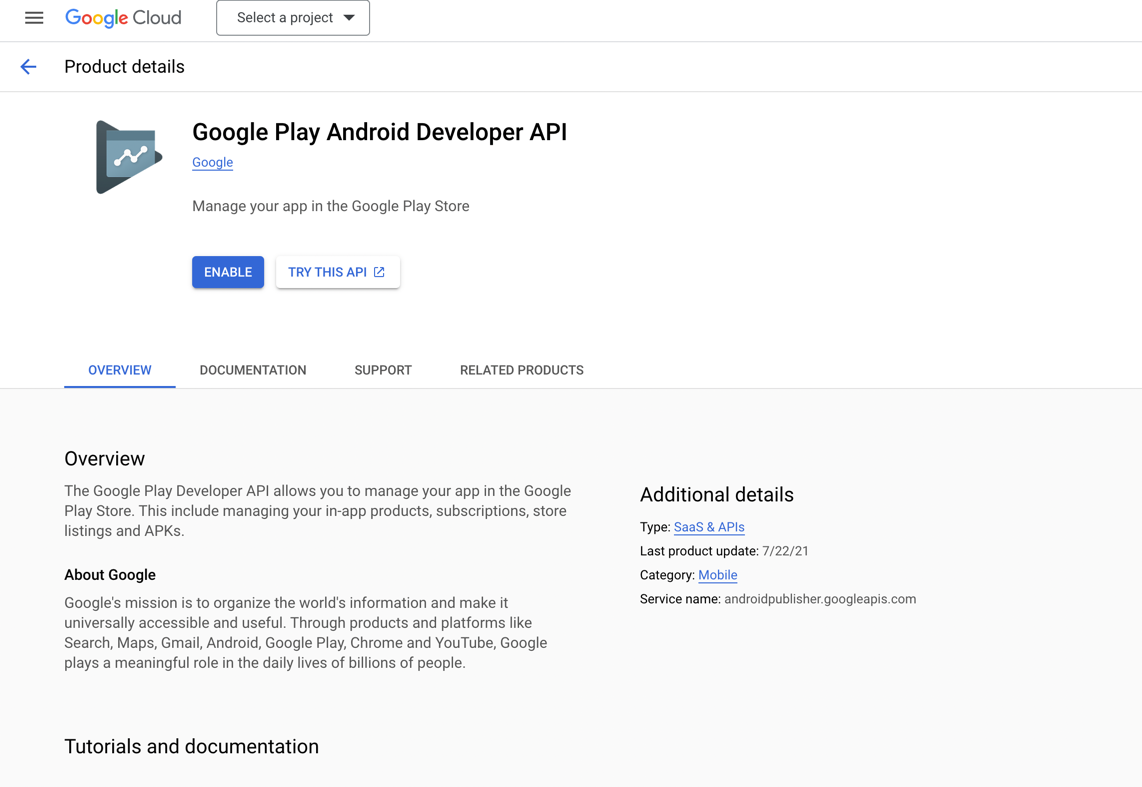Image resolution: width=1142 pixels, height=787 pixels.
Task: Click the Overview section heading
Action: [x=105, y=459]
